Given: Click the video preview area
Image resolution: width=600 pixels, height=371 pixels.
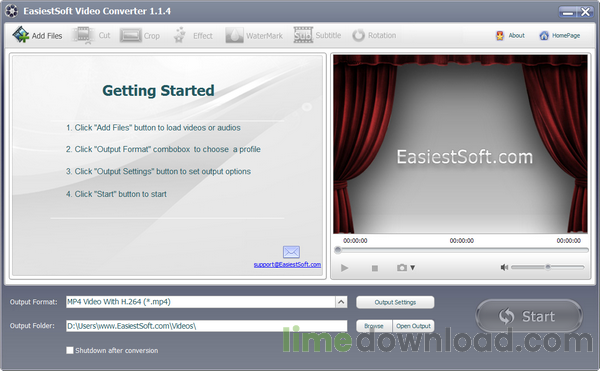Looking at the screenshot, I should (460, 144).
